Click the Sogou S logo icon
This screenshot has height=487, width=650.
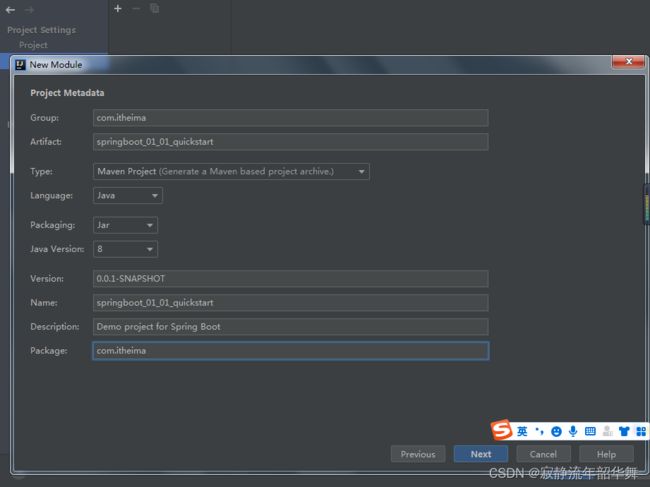502,430
